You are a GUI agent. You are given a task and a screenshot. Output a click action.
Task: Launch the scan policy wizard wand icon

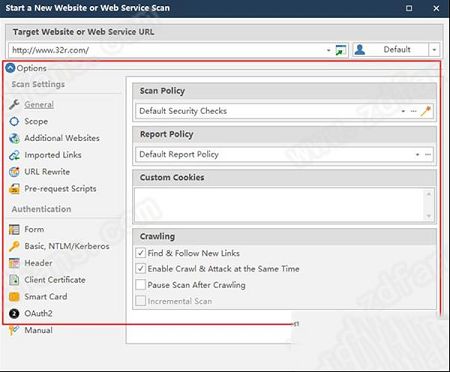point(426,111)
